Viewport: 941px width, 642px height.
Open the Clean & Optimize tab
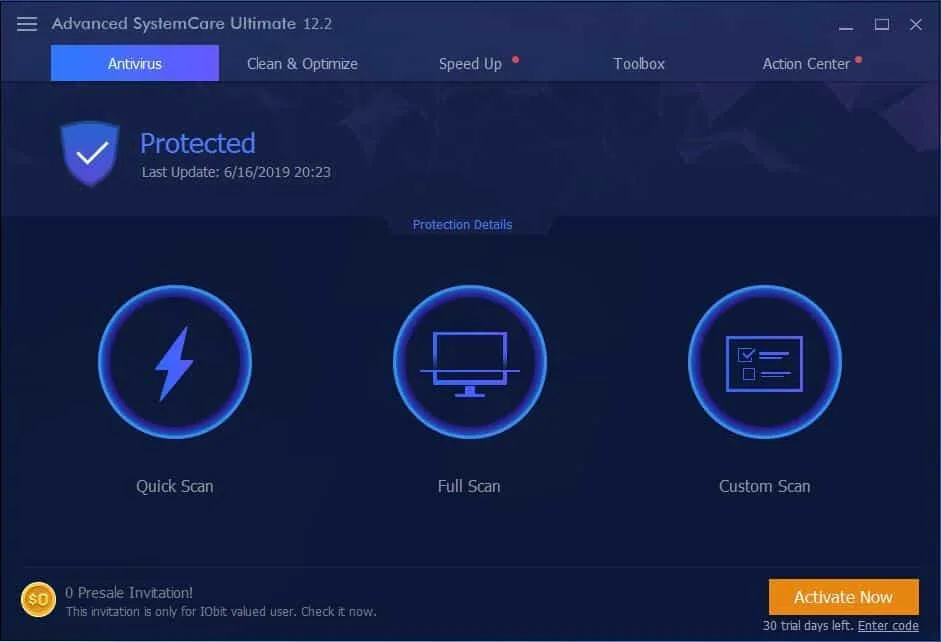[302, 64]
